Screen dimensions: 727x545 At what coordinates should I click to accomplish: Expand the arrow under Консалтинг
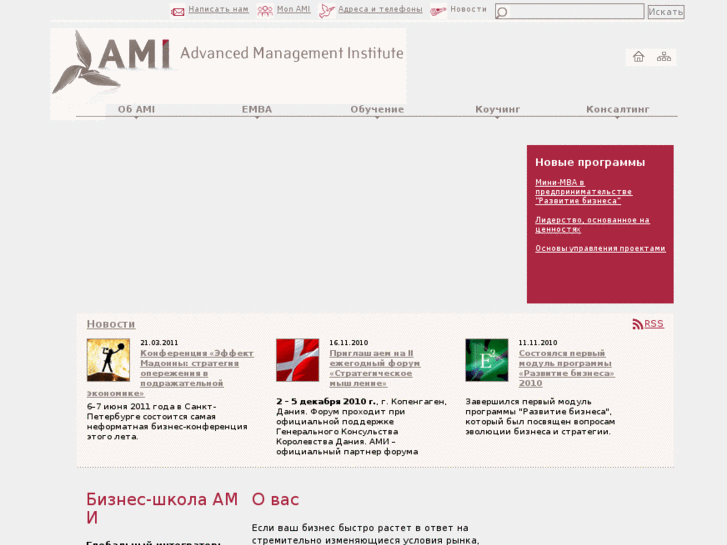[617, 118]
